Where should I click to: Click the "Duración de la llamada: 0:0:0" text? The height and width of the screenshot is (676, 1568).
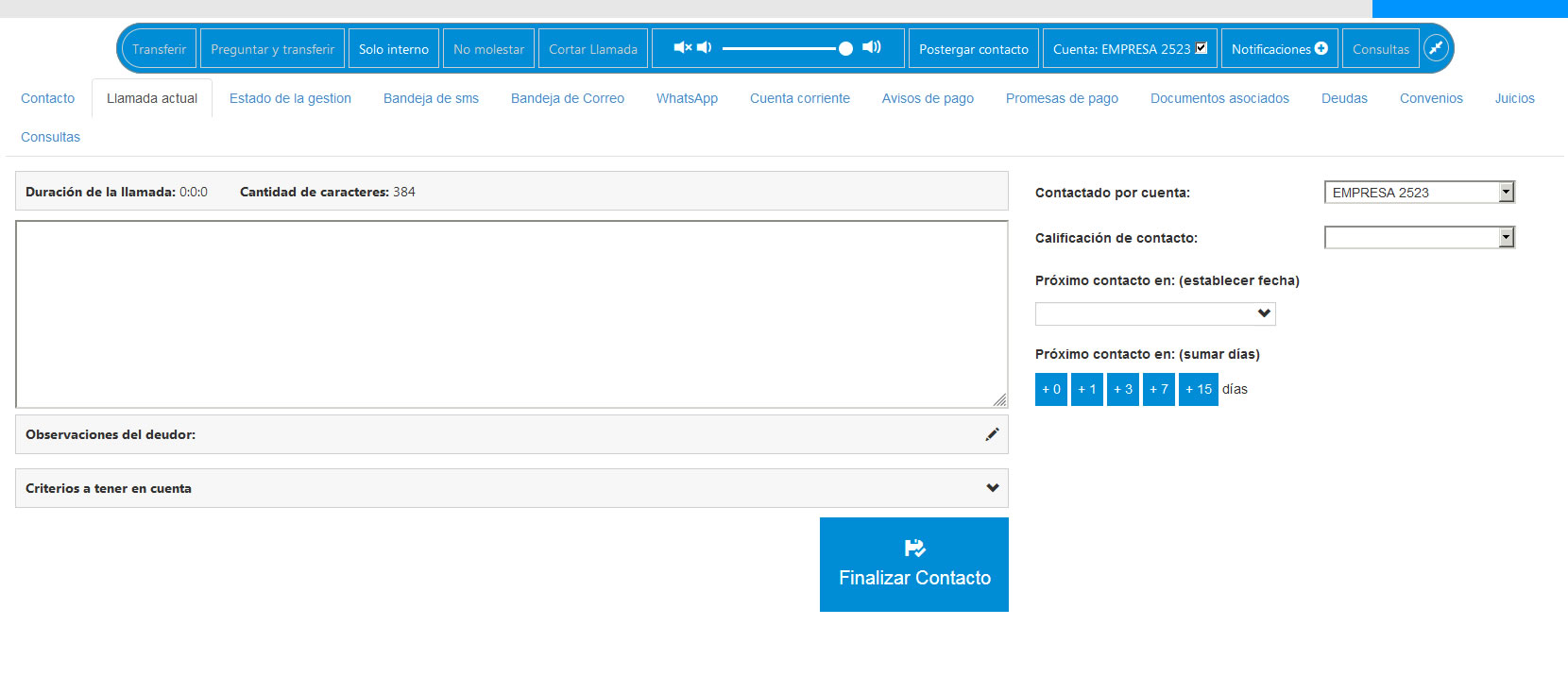[116, 192]
